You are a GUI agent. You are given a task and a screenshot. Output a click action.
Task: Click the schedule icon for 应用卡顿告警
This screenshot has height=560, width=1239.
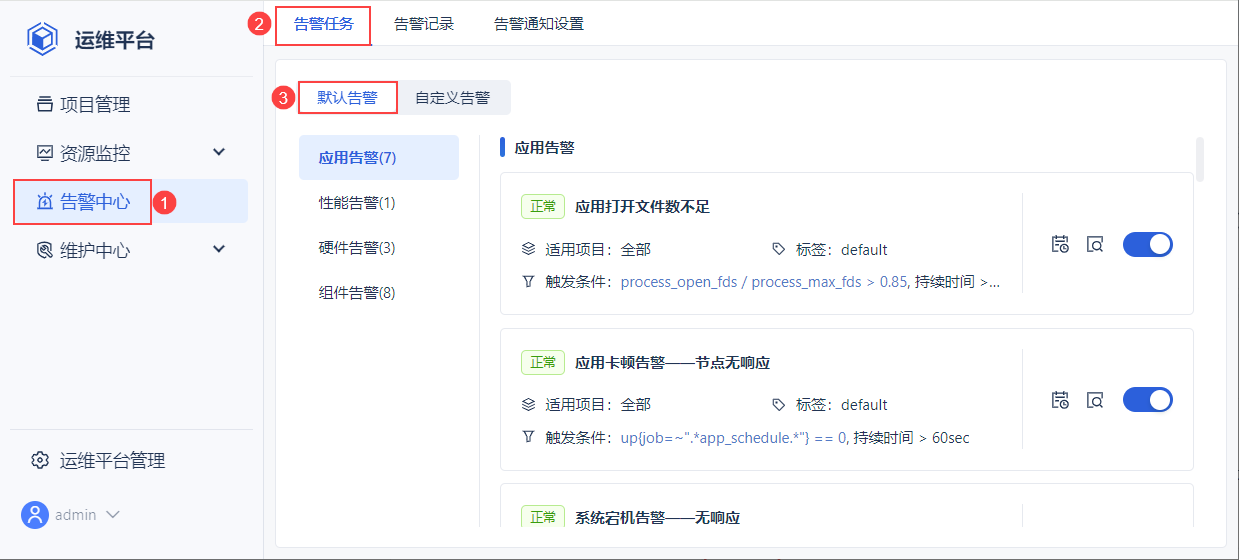(x=1060, y=400)
